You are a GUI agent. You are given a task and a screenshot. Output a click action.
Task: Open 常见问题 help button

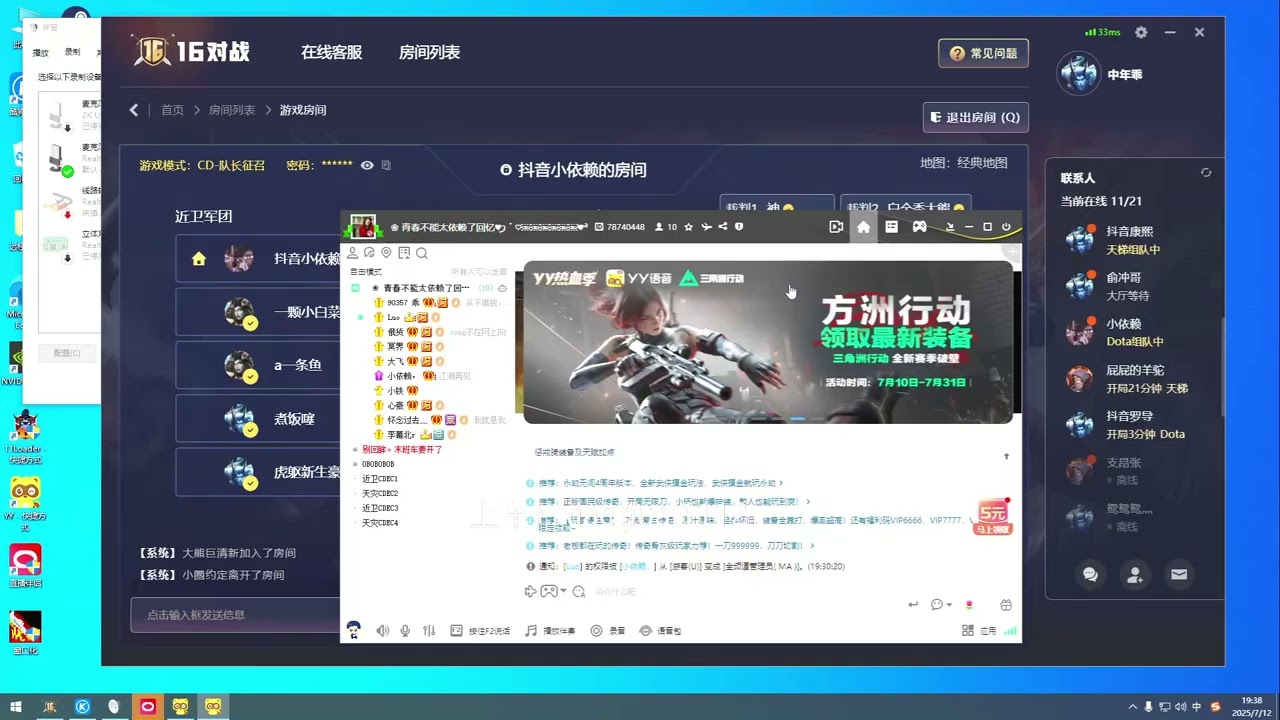click(x=983, y=53)
